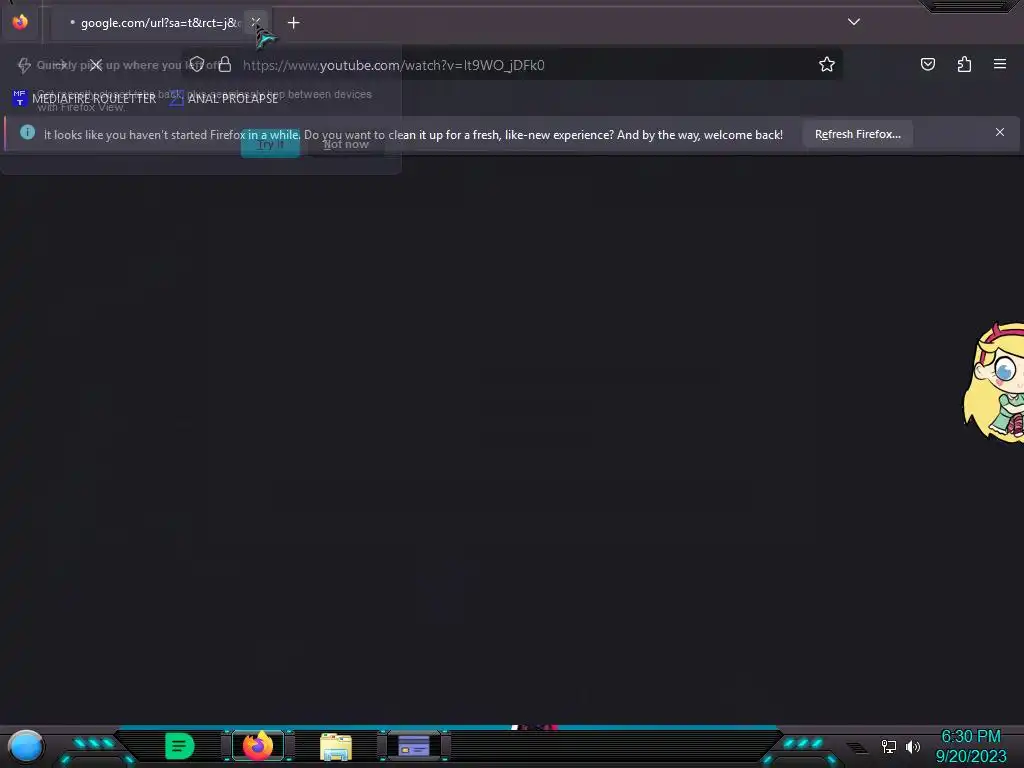The image size is (1024, 768).
Task: Open the Start orb on taskbar
Action: tap(25, 746)
